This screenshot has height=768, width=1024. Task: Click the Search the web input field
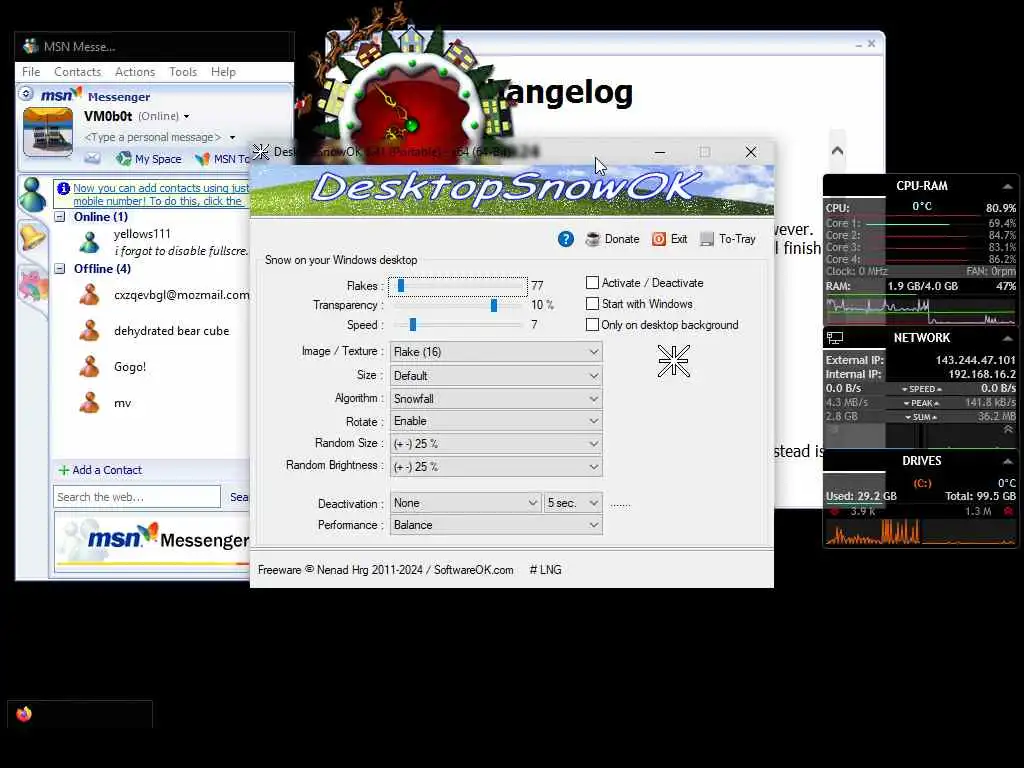coord(137,497)
